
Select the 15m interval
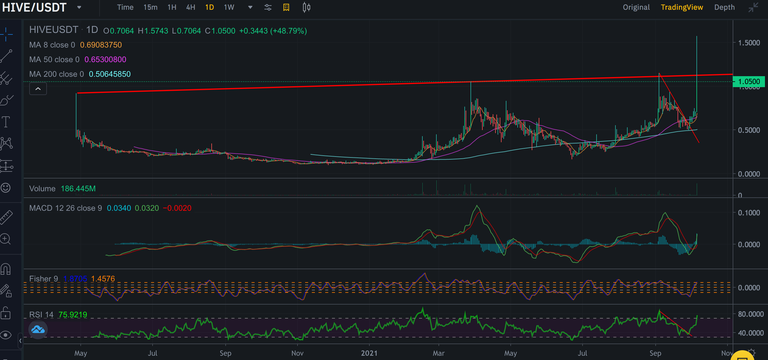click(150, 7)
